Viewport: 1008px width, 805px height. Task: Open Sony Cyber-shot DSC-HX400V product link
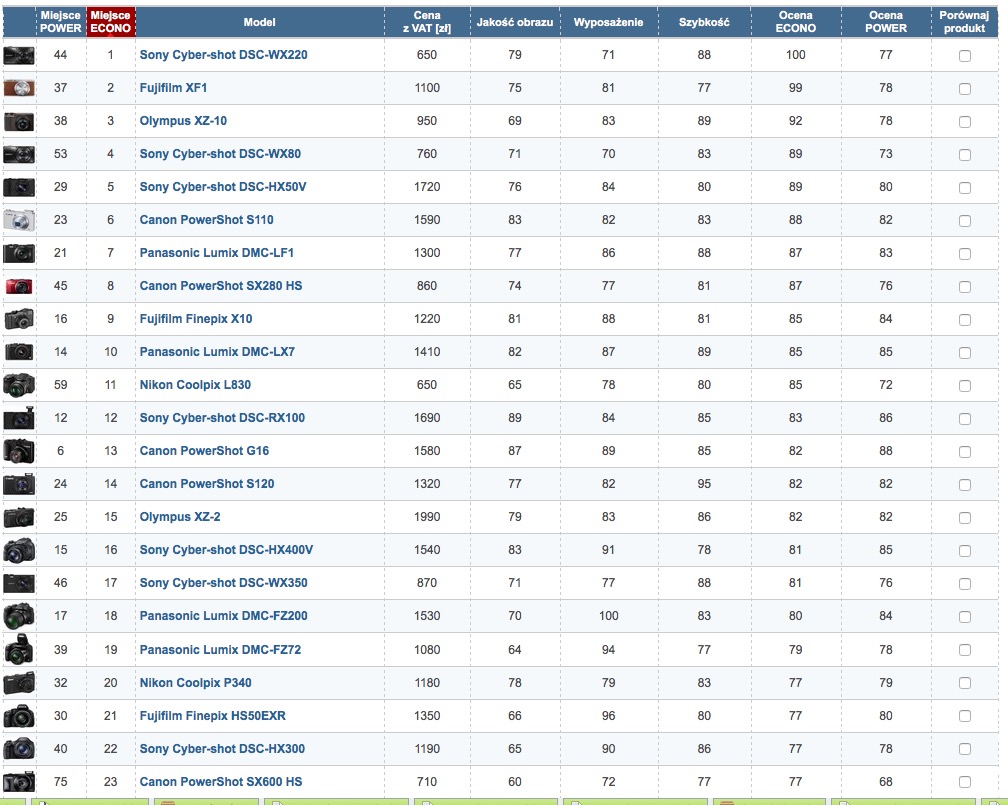tap(226, 550)
